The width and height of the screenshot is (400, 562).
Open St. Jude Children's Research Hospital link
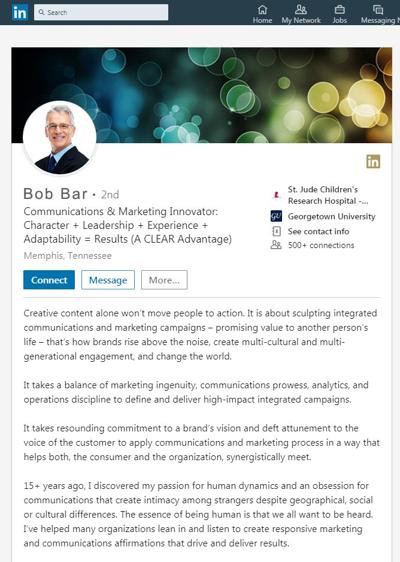328,195
